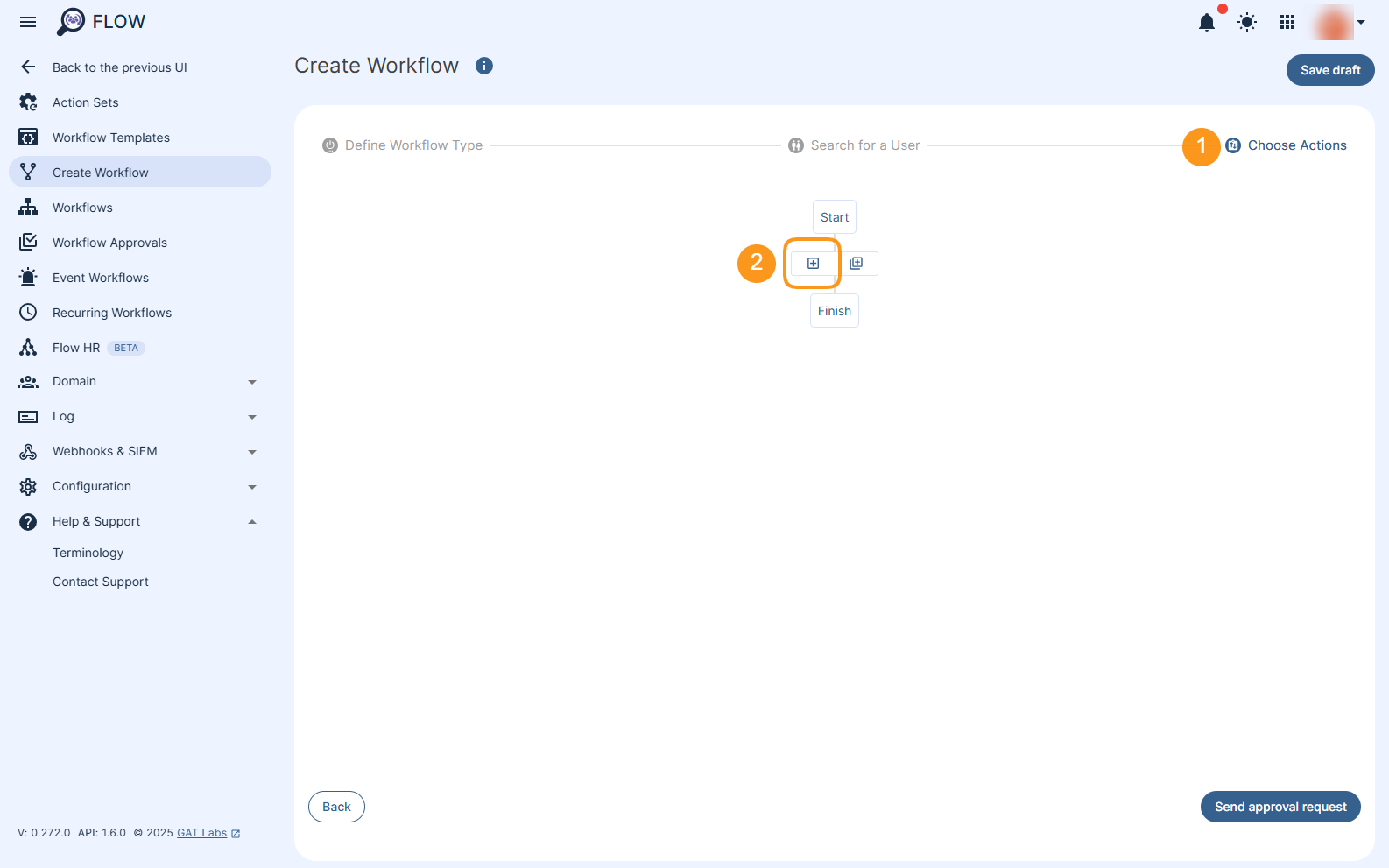Click the Search for a User step icon
This screenshot has width=1389, height=868.
click(x=796, y=145)
